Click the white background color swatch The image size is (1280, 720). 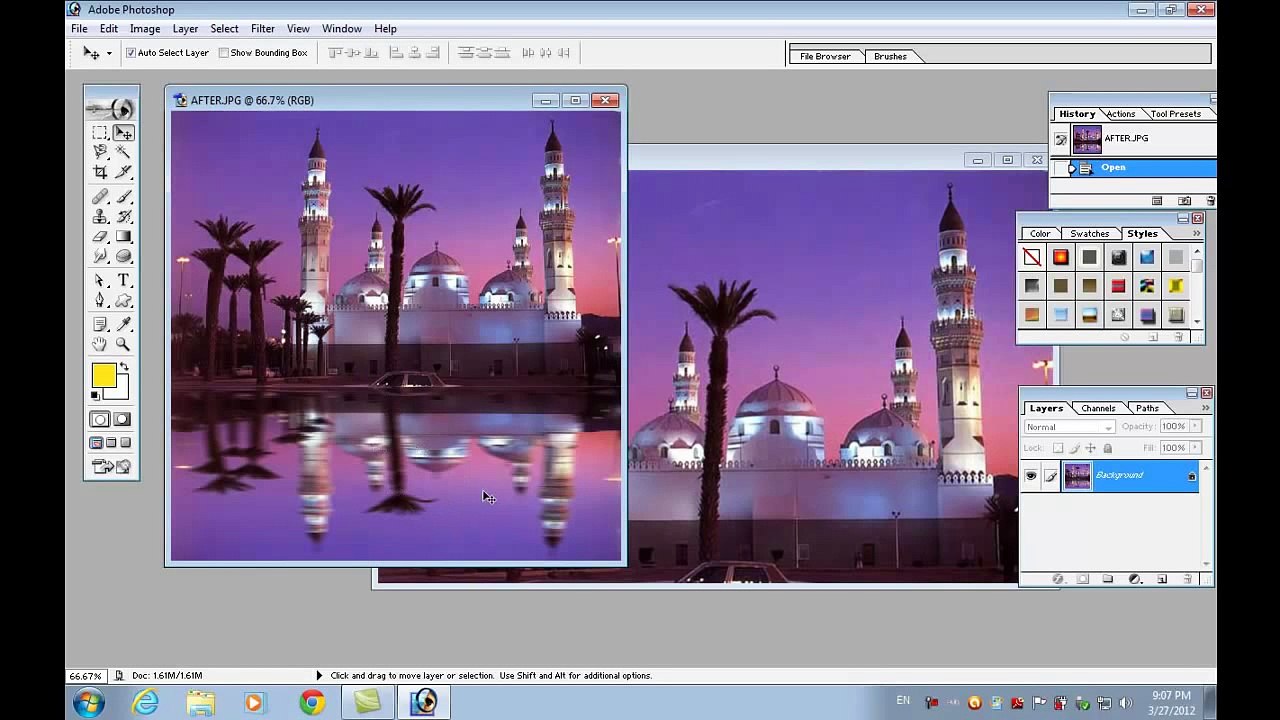click(x=120, y=391)
